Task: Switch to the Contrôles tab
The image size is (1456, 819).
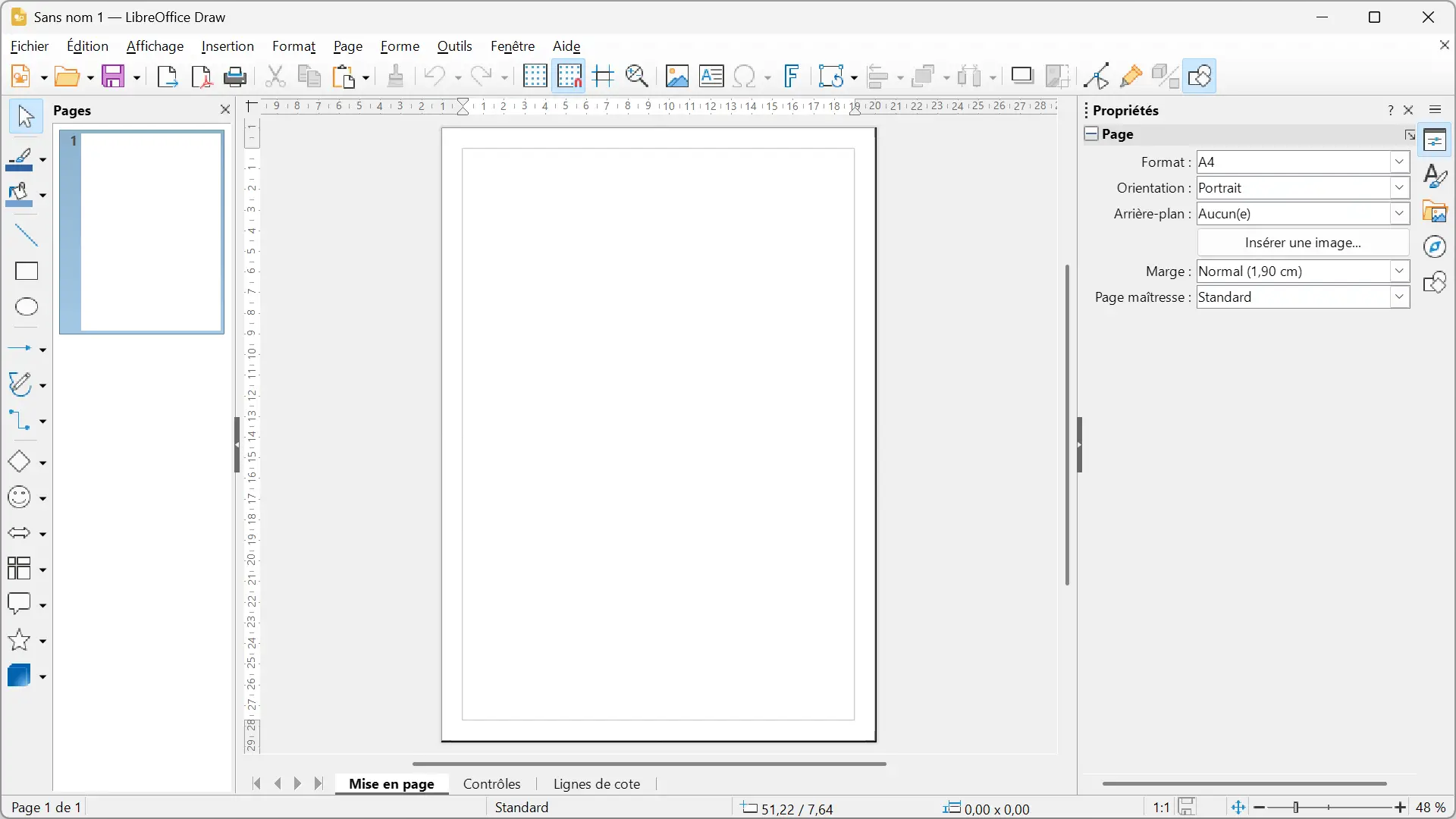Action: point(491,784)
